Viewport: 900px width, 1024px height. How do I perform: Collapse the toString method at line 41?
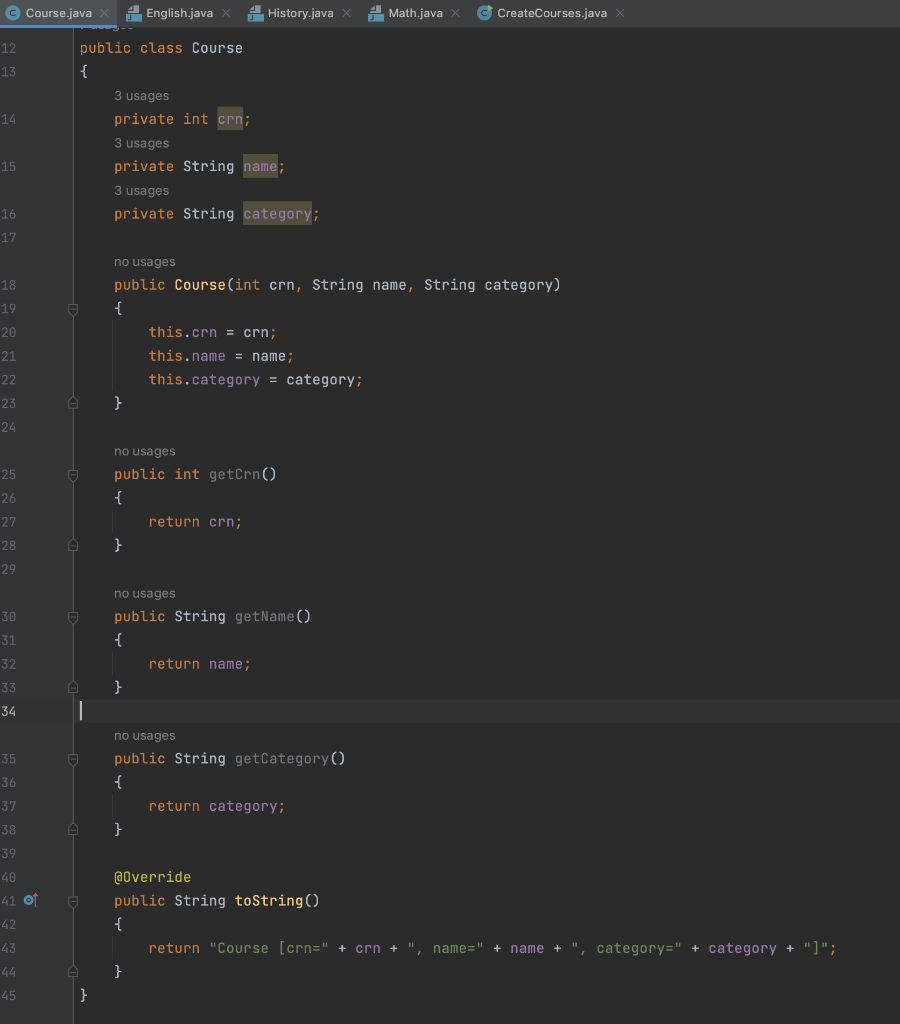coord(73,901)
